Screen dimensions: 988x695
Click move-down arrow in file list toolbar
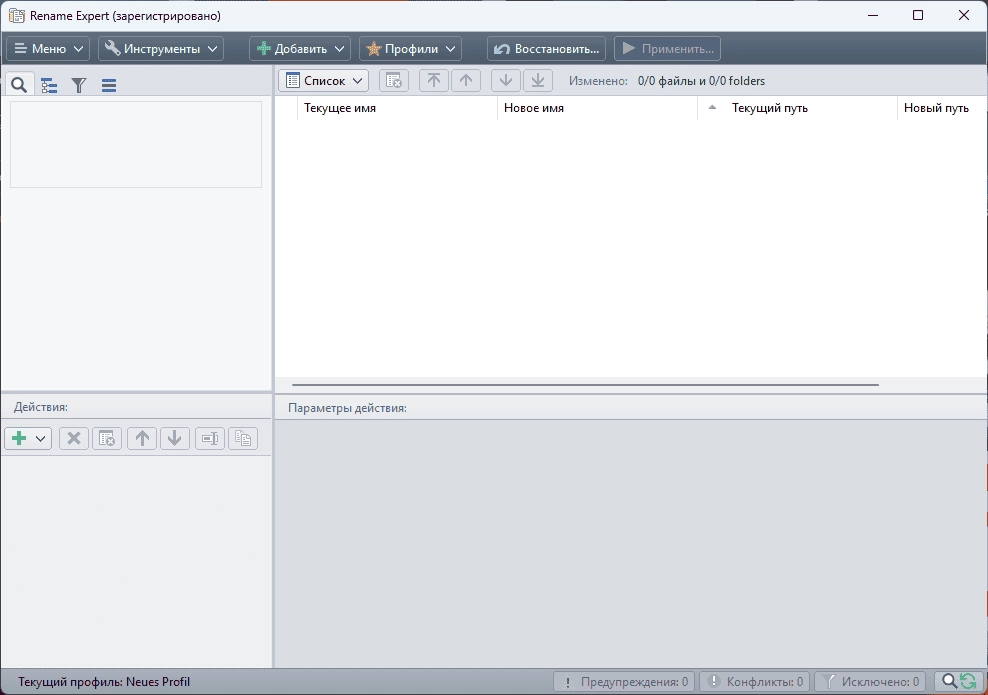click(x=505, y=81)
